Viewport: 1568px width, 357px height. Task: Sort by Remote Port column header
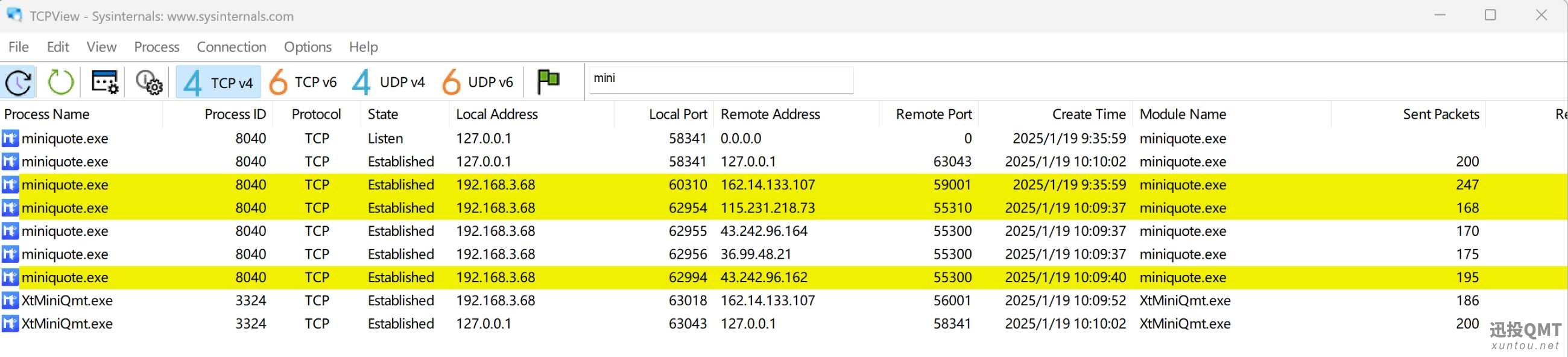(933, 115)
